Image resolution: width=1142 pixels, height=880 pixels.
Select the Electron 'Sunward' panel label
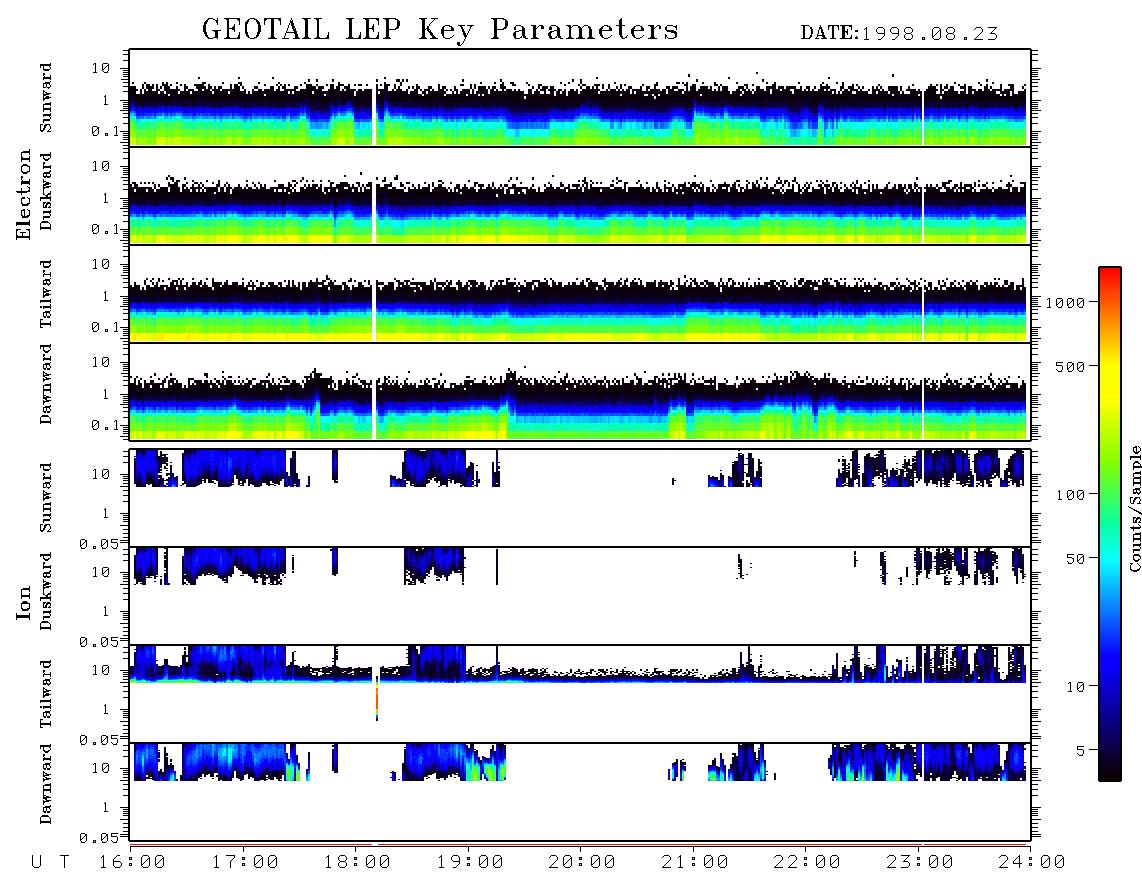46,98
